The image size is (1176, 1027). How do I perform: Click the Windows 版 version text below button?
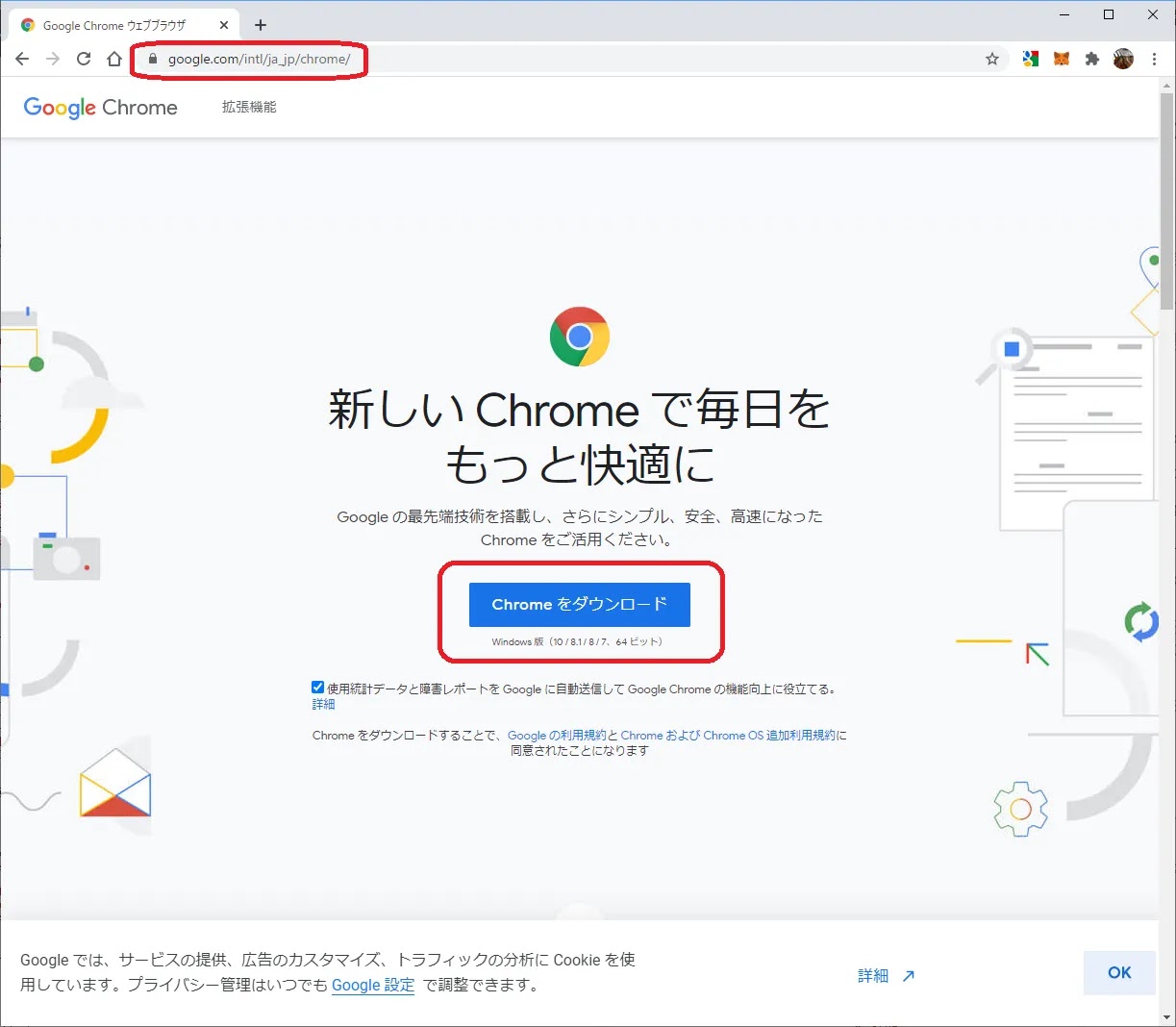tap(577, 641)
